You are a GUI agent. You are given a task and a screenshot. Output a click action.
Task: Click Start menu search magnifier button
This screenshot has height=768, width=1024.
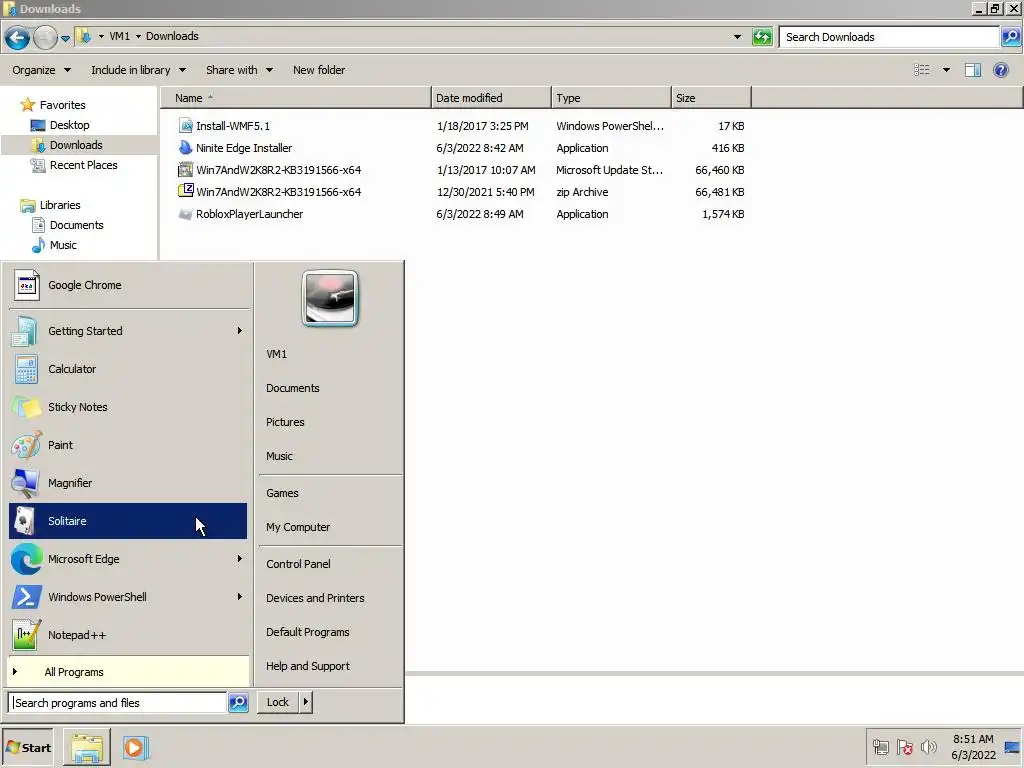(x=238, y=703)
